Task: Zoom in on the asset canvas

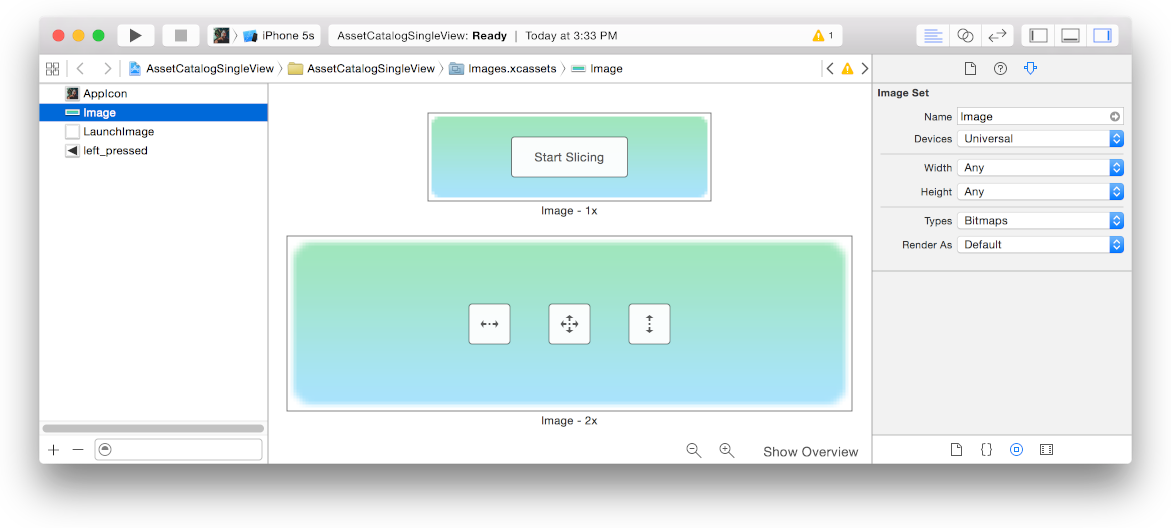Action: click(727, 451)
